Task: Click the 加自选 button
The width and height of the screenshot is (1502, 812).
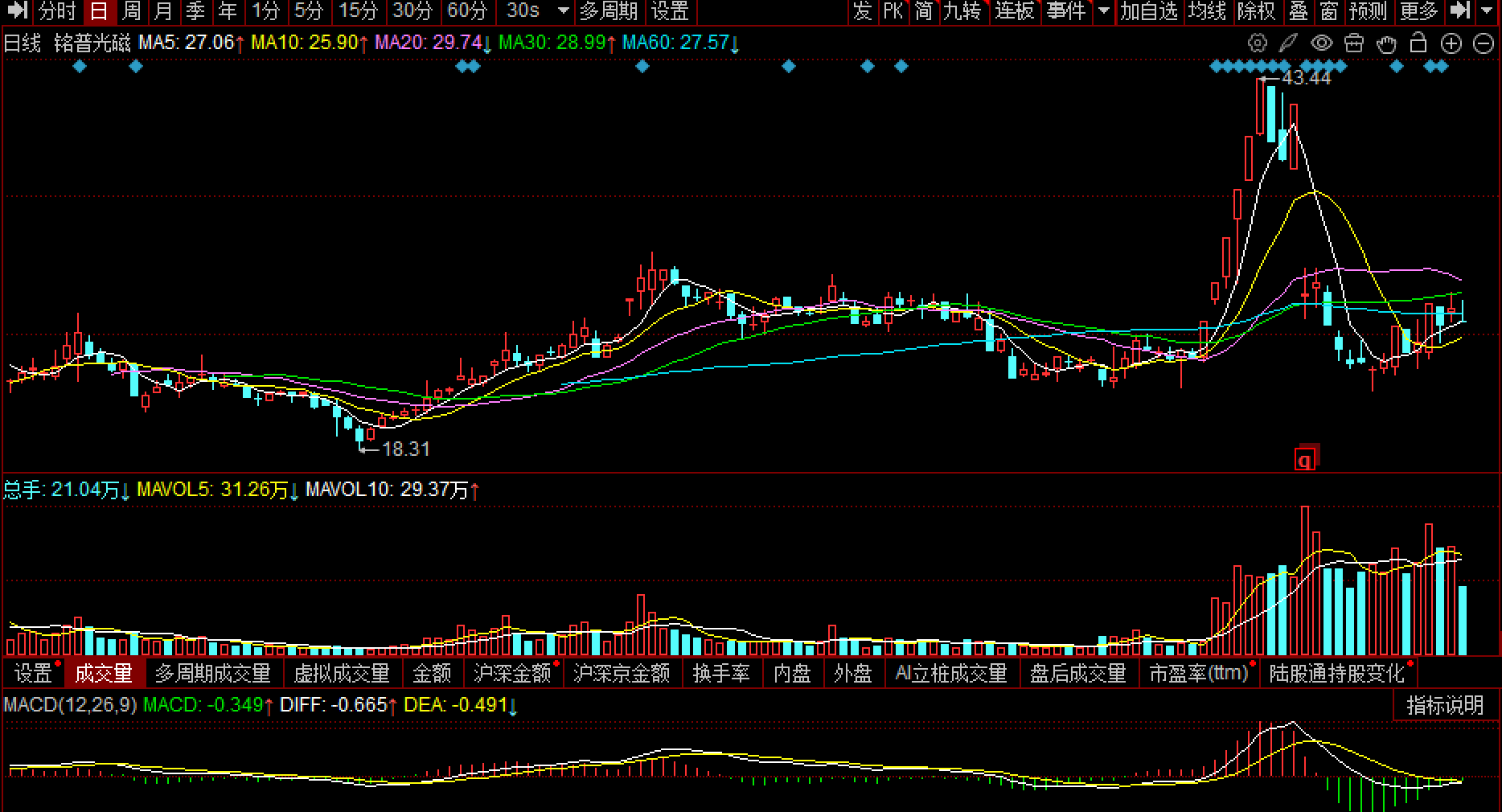Action: 1148,11
